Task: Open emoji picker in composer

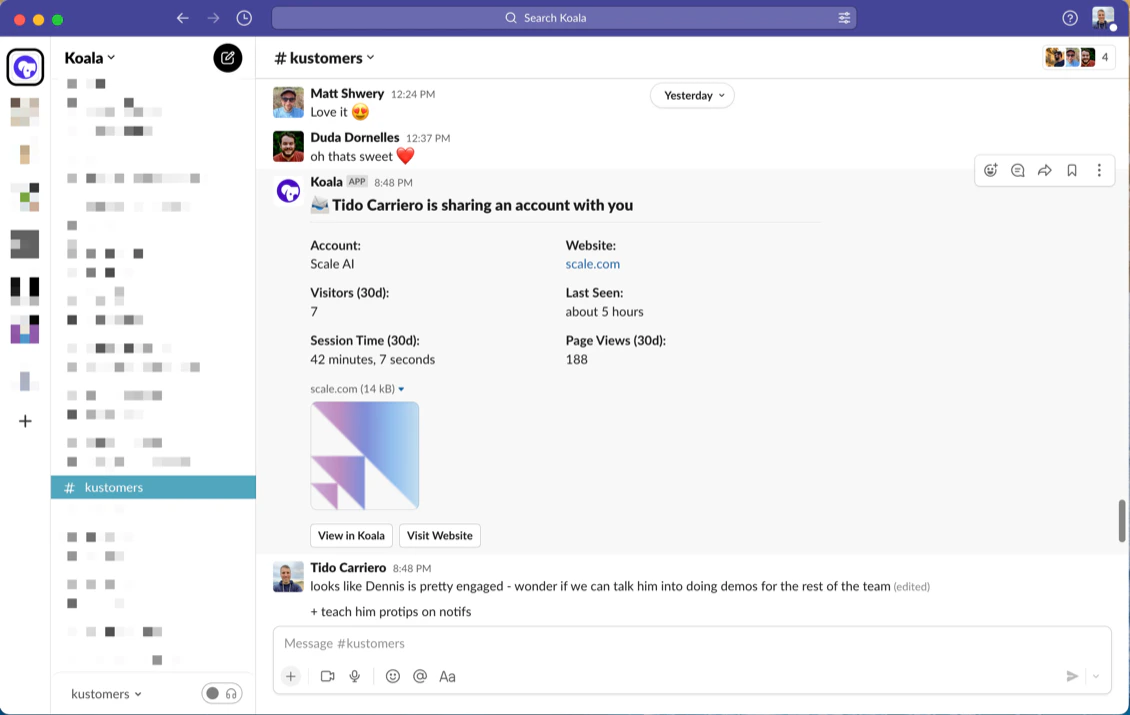Action: point(393,676)
